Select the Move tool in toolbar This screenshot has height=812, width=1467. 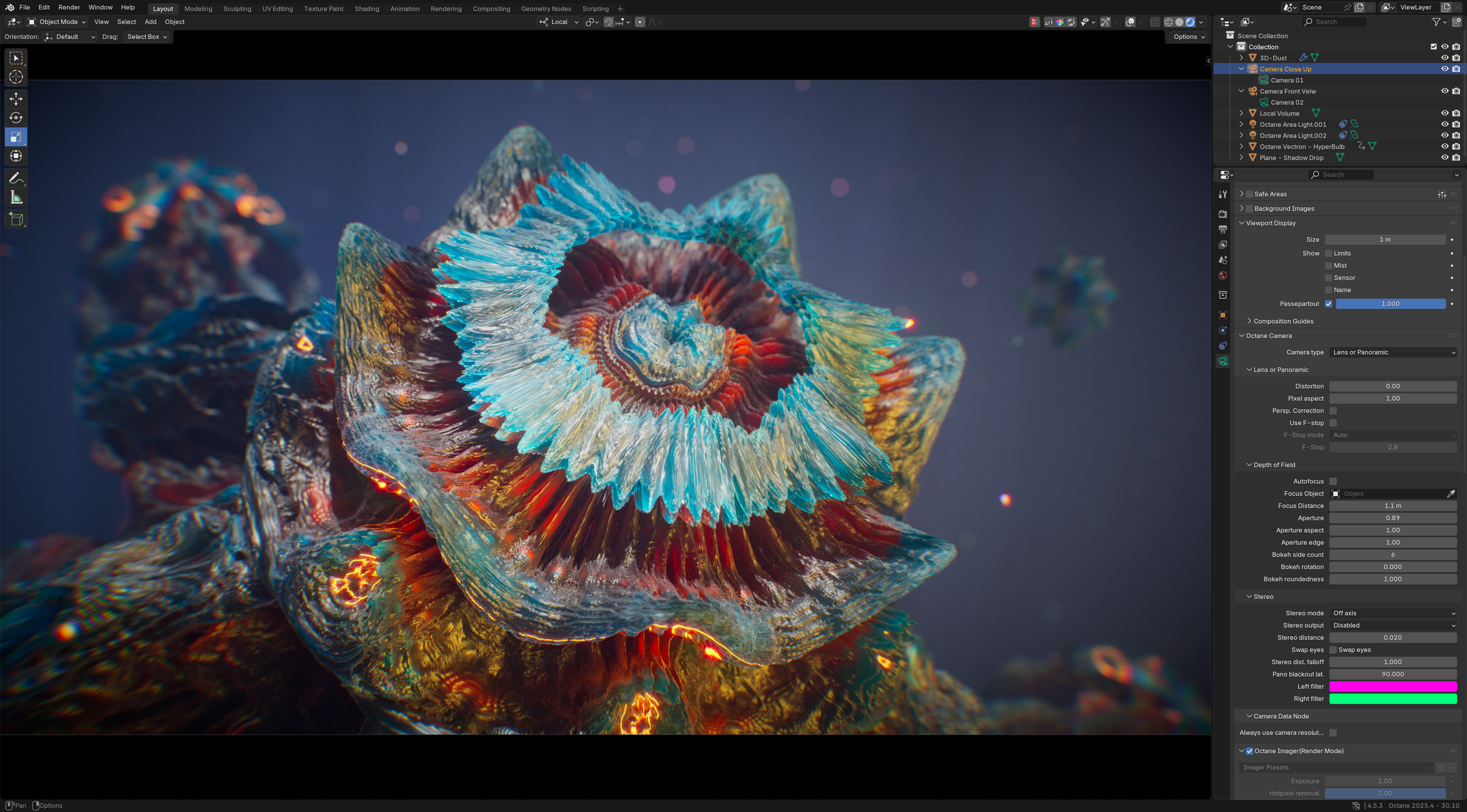click(x=16, y=99)
